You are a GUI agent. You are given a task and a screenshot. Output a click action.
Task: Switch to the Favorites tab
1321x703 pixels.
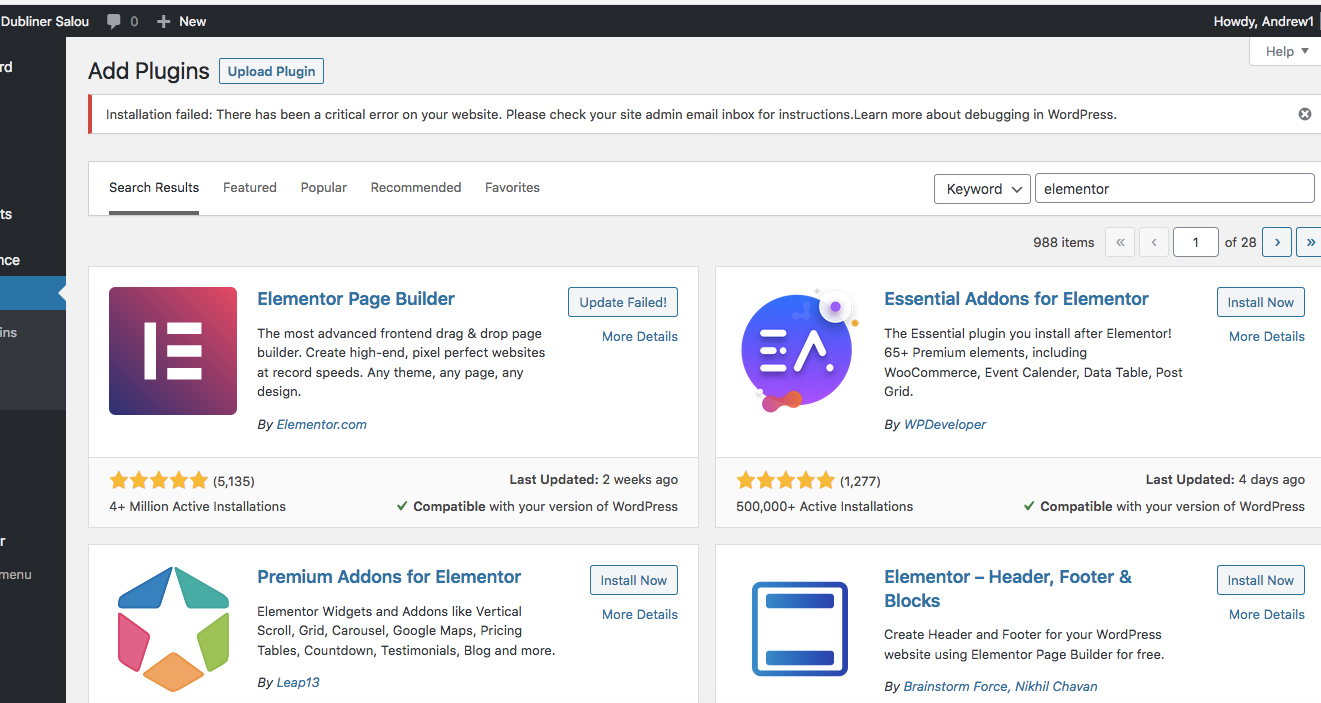512,188
